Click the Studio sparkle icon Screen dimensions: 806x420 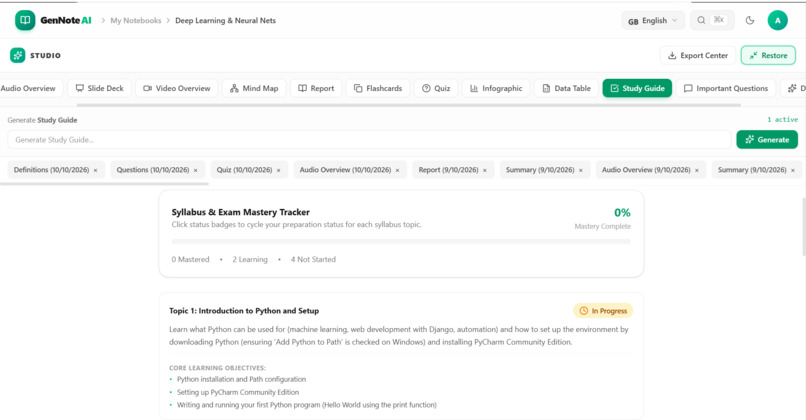pyautogui.click(x=17, y=56)
